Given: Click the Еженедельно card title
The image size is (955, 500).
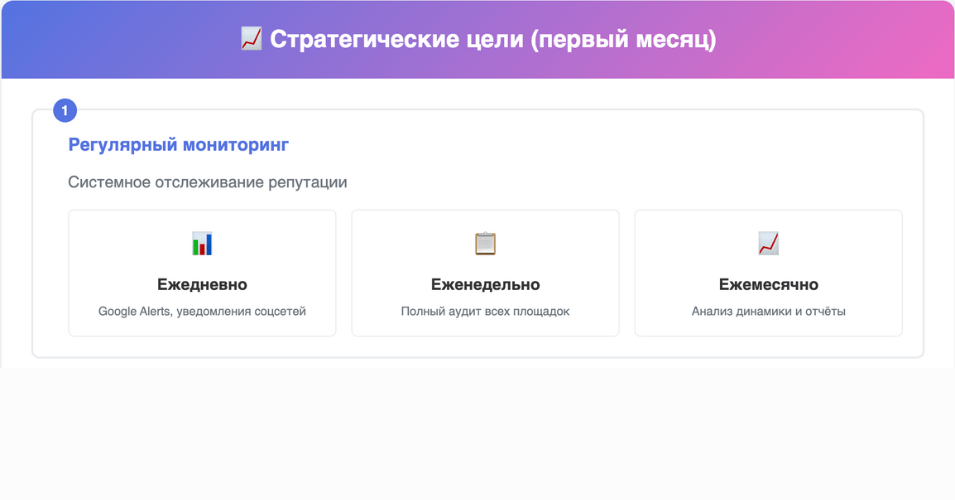Looking at the screenshot, I should point(485,284).
